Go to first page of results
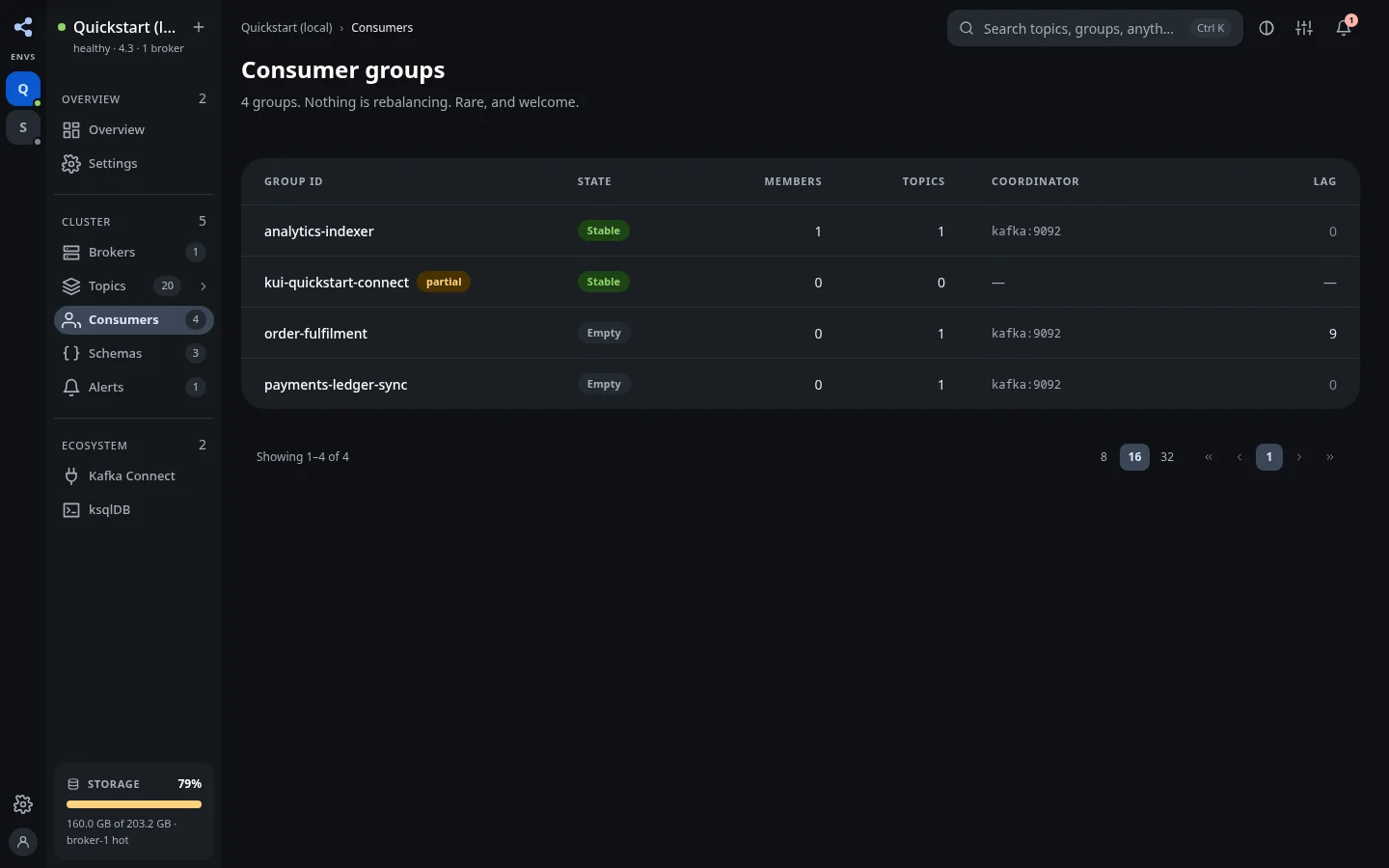Screen dimensions: 1389x868 click(1209, 457)
